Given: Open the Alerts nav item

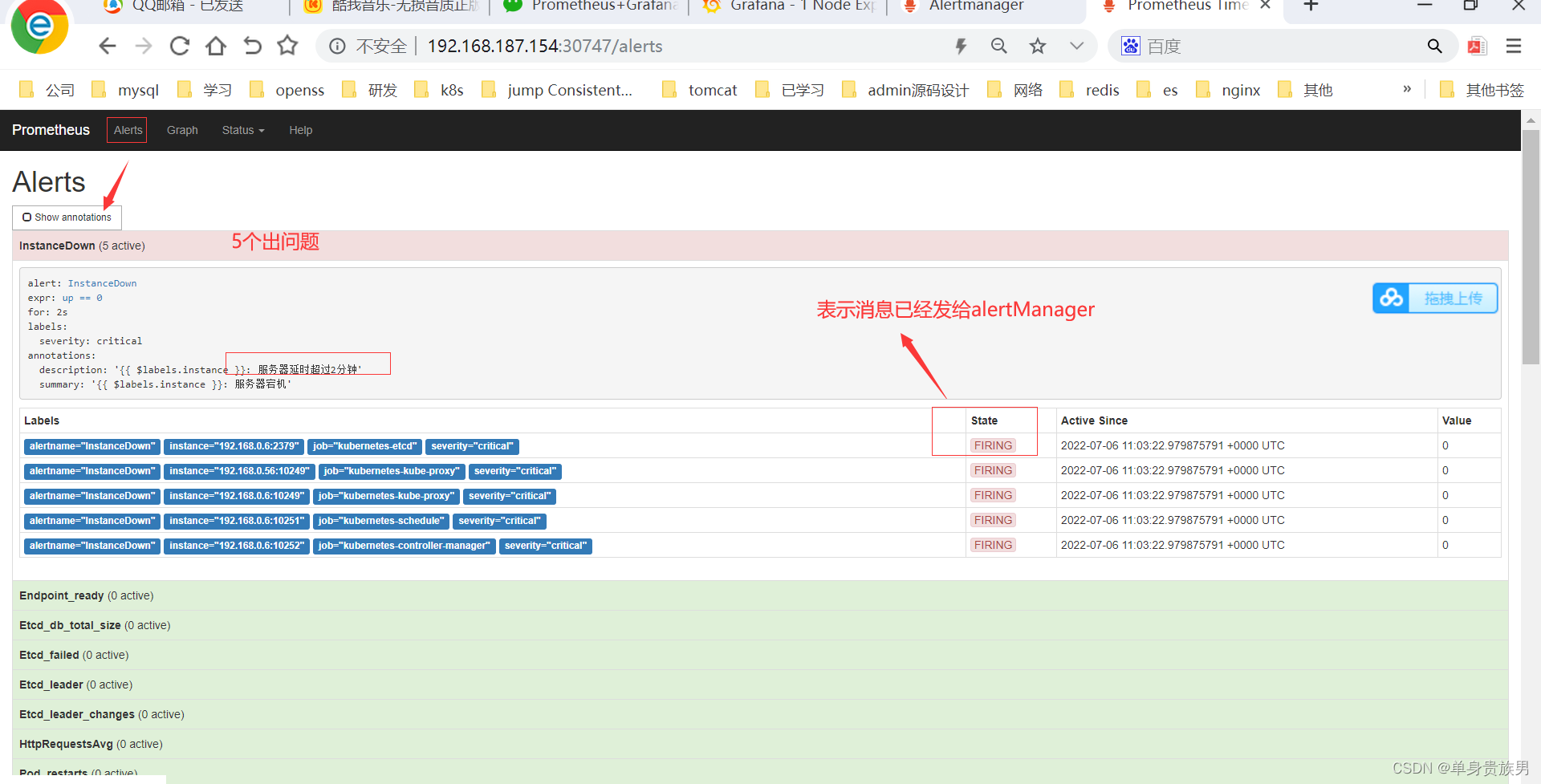Looking at the screenshot, I should [x=128, y=130].
